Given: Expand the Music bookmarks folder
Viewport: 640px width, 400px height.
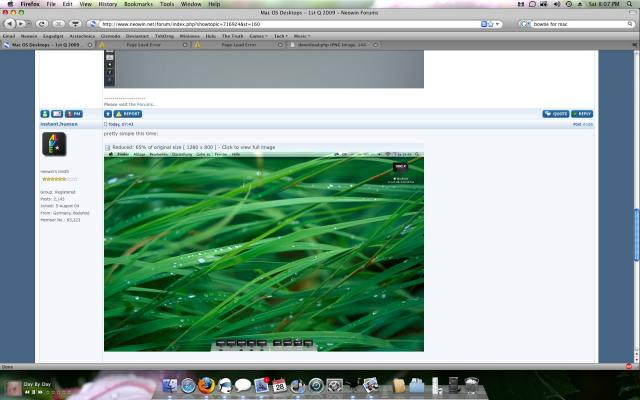Looking at the screenshot, I should point(302,36).
